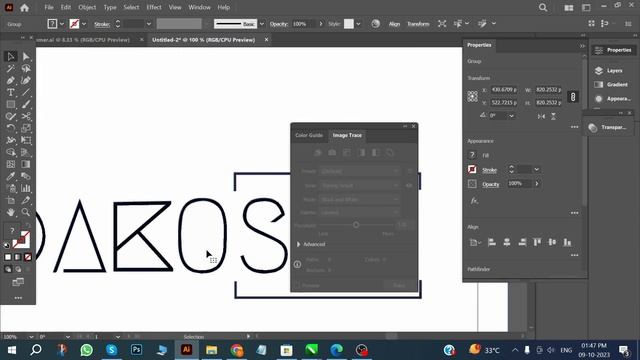Screen dimensions: 640x360
Task: Select the Line Segment tool
Action: [x=26, y=92]
